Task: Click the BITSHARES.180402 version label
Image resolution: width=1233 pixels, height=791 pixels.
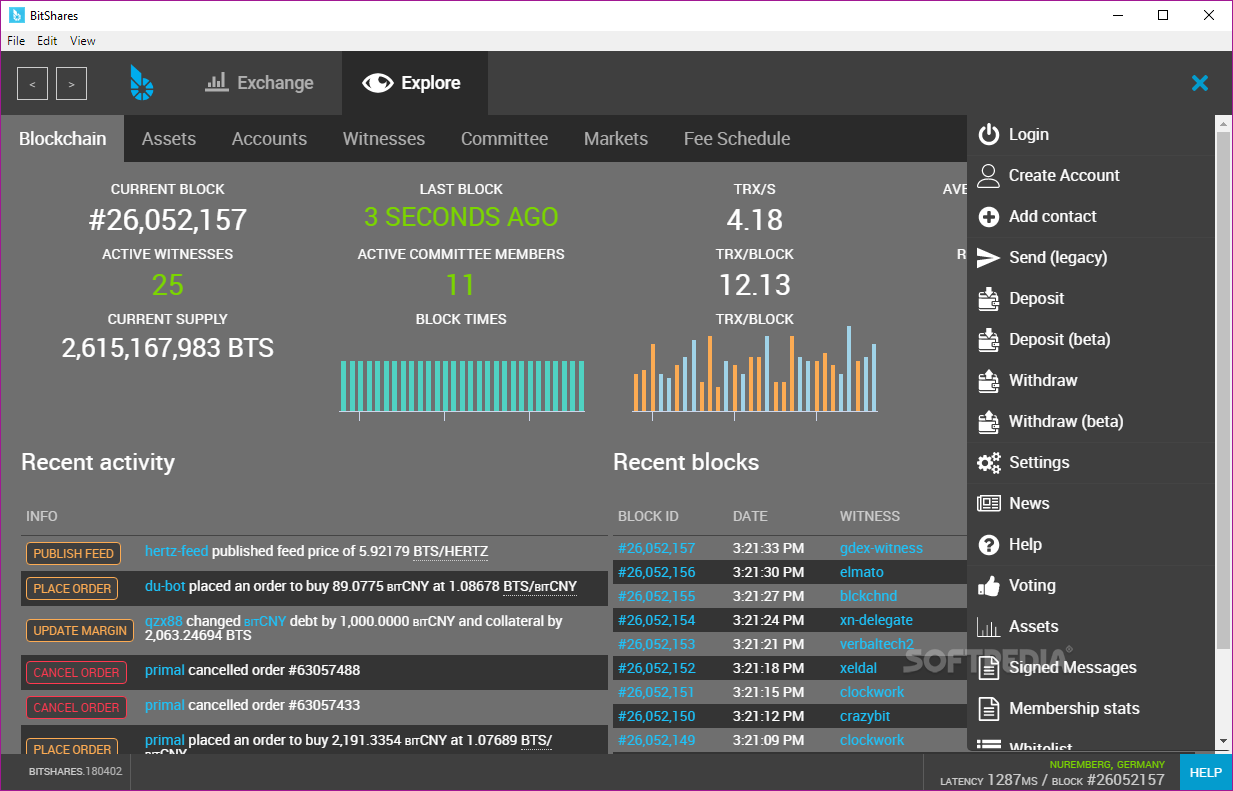Action: point(76,772)
